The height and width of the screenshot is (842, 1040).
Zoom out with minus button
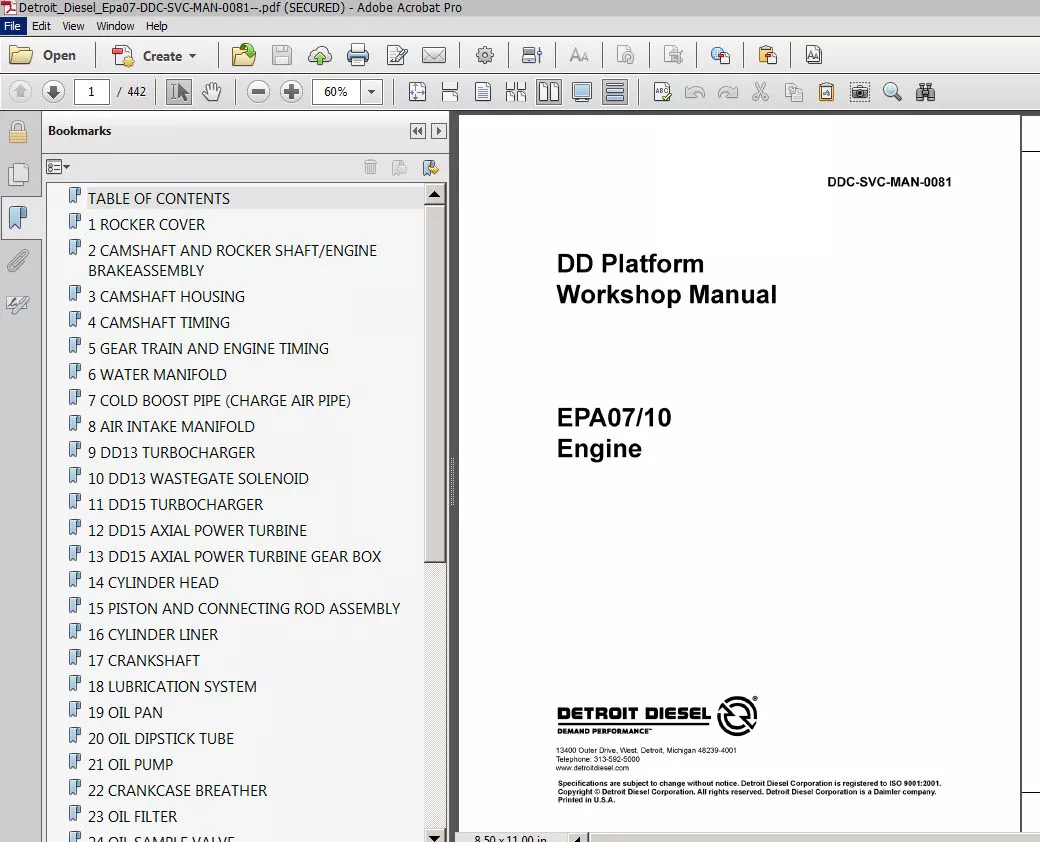pos(258,92)
